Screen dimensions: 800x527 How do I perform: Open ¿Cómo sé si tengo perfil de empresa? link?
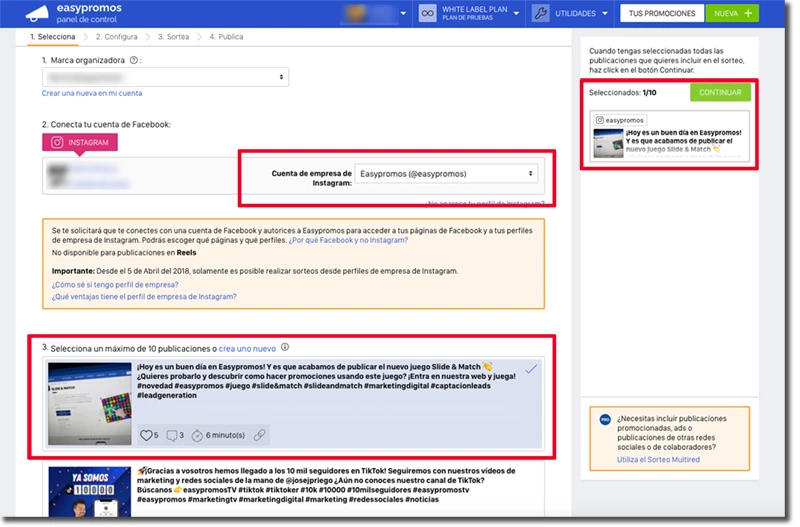[x=115, y=285]
